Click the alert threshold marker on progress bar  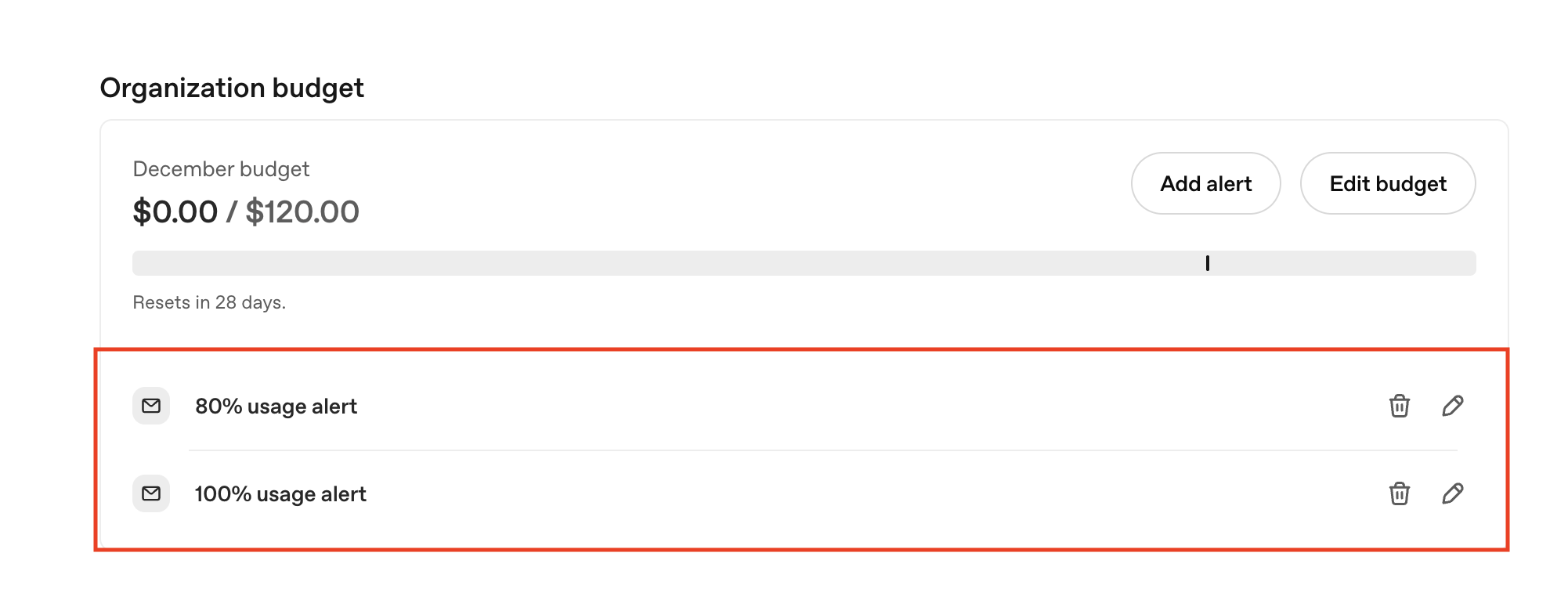click(x=1207, y=263)
